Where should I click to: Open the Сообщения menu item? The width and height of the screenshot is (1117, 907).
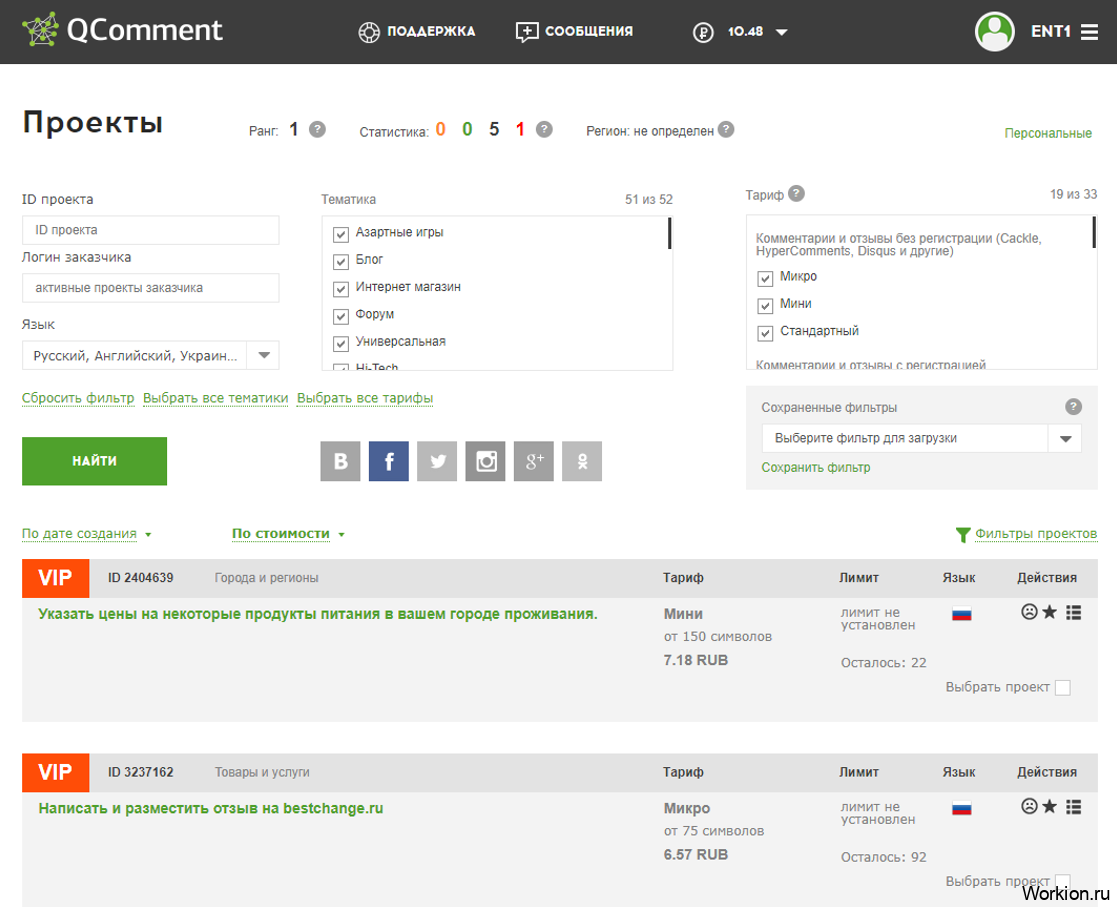[574, 31]
